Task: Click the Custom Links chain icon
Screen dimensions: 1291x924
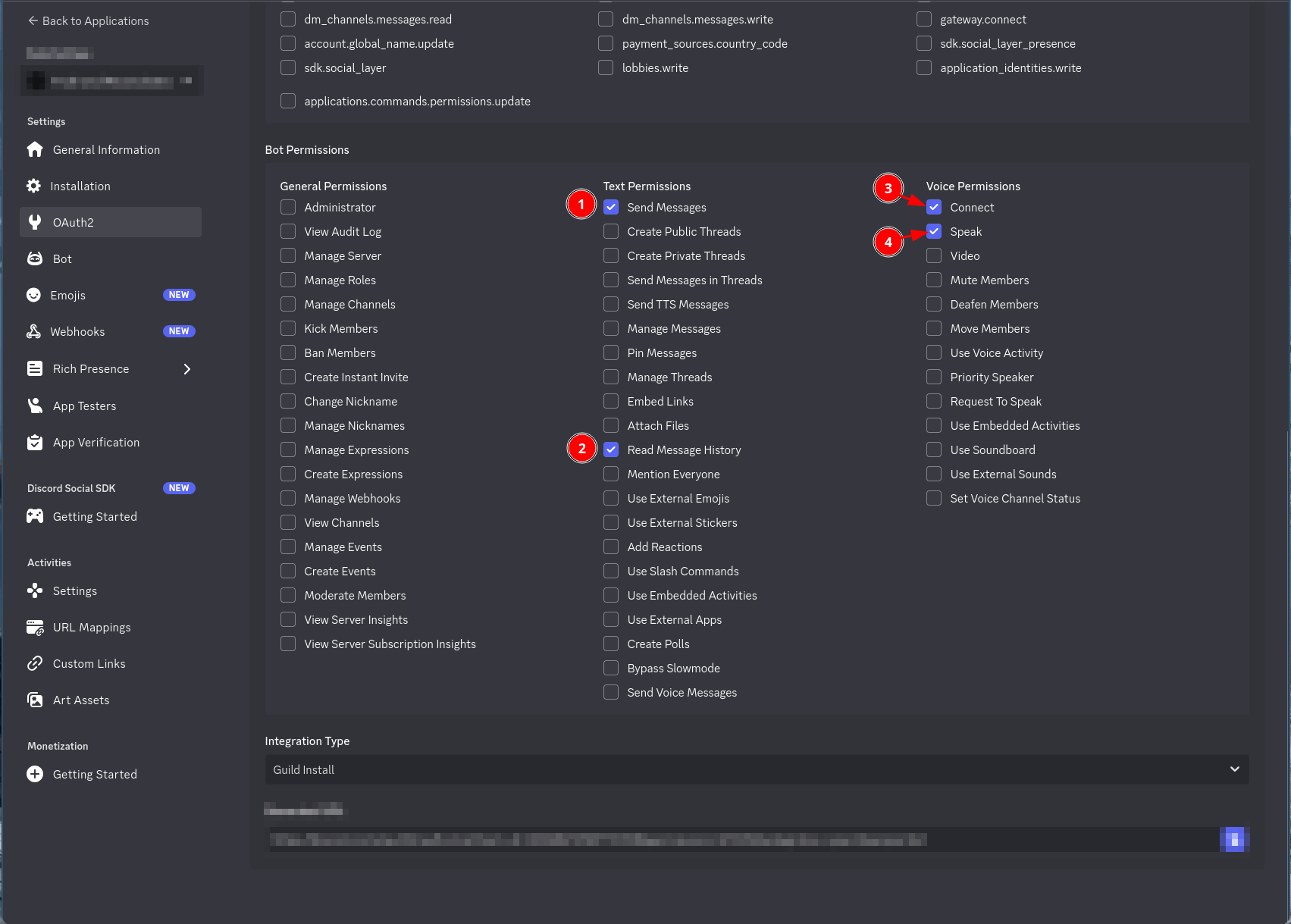Action: 35,663
